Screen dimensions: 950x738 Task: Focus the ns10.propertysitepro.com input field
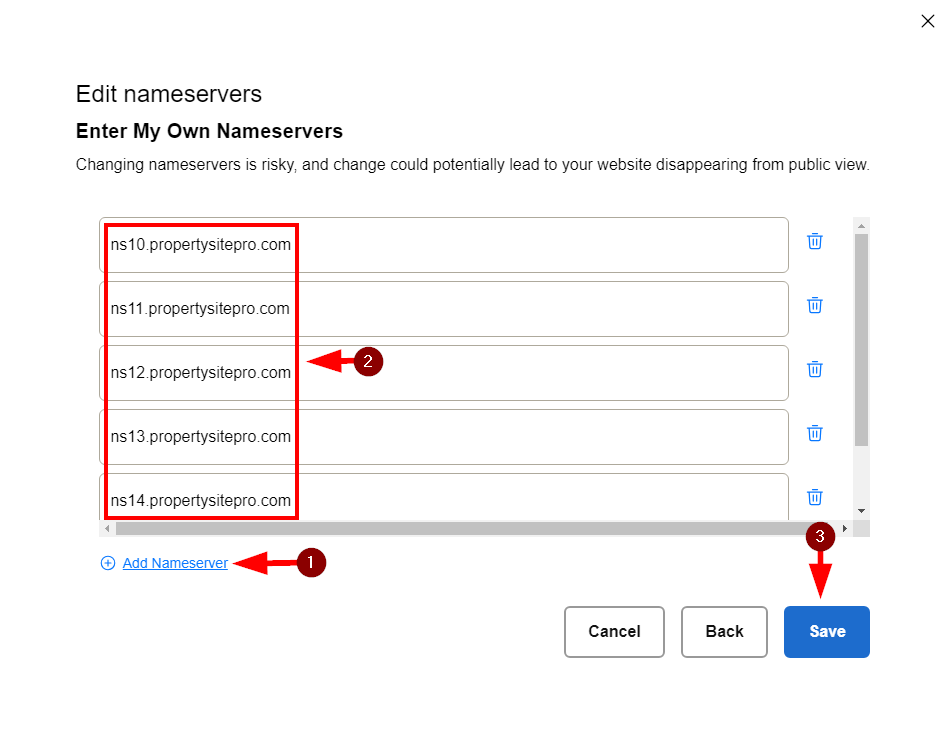pos(443,245)
